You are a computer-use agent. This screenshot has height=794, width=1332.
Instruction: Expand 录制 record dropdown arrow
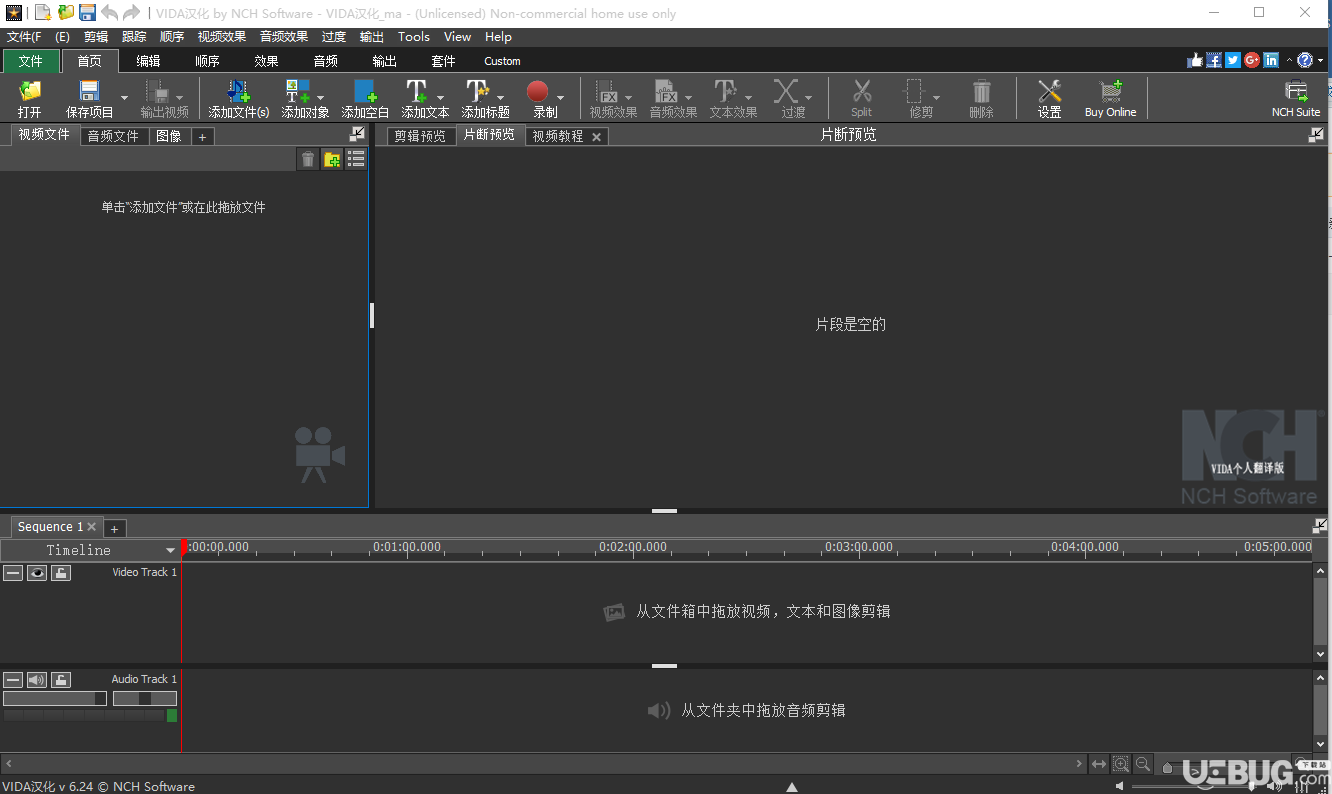coord(560,98)
